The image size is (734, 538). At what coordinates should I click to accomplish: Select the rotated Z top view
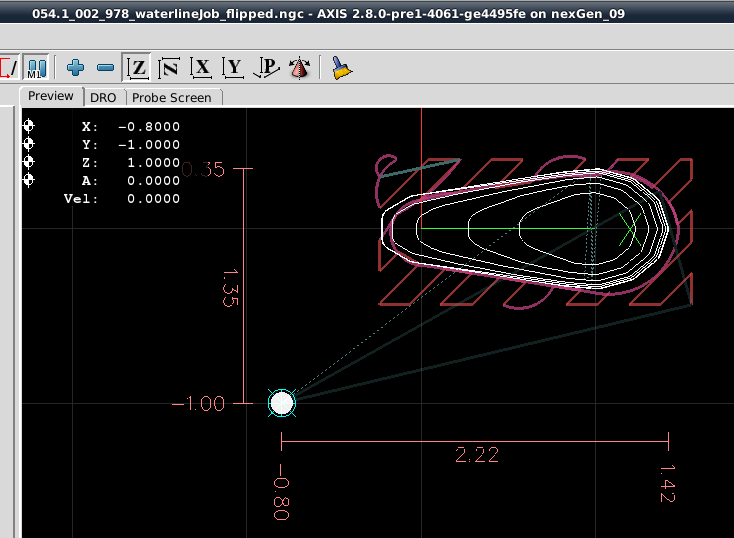click(169, 68)
